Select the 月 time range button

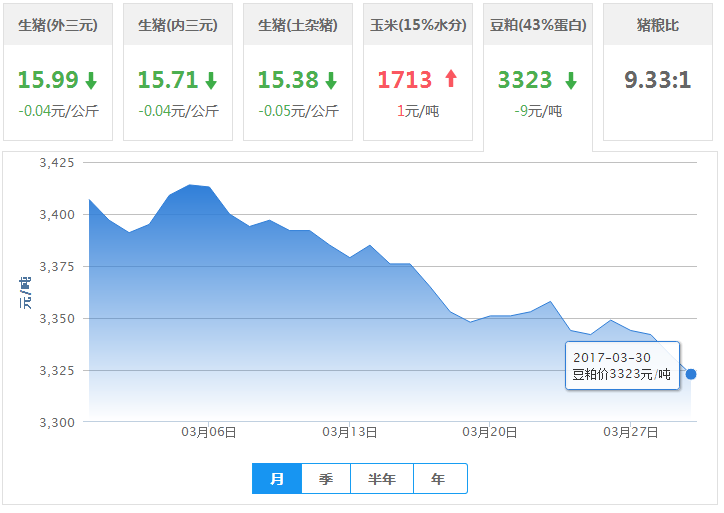(277, 478)
